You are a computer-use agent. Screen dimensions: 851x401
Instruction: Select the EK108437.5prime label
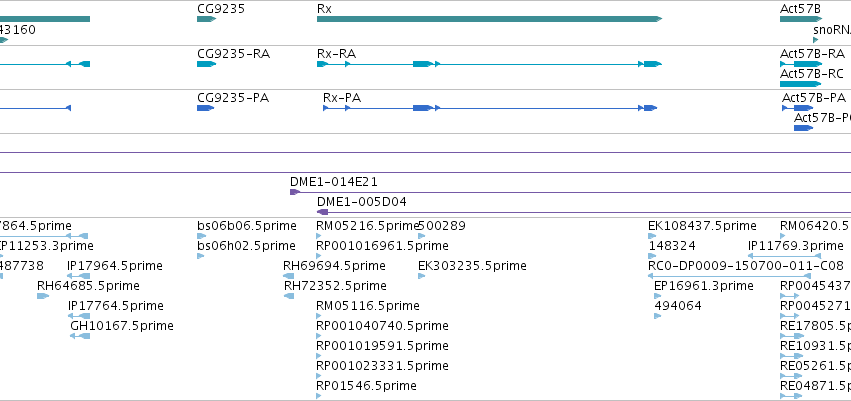tap(702, 226)
